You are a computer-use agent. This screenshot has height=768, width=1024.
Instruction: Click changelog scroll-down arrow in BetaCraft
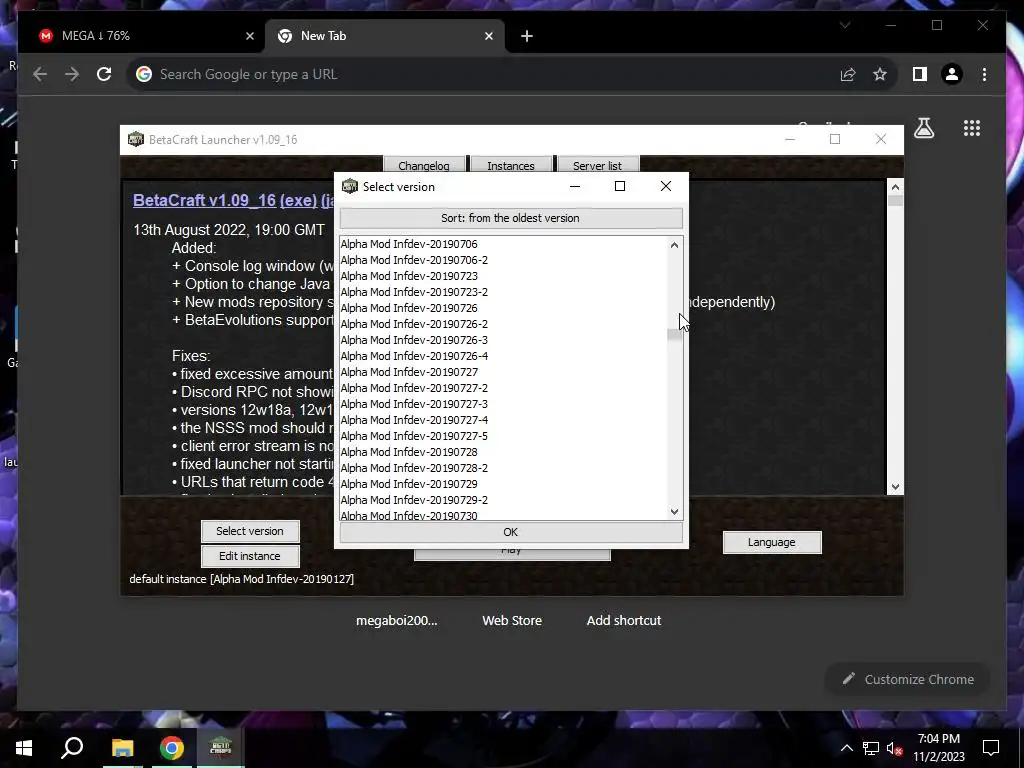895,487
